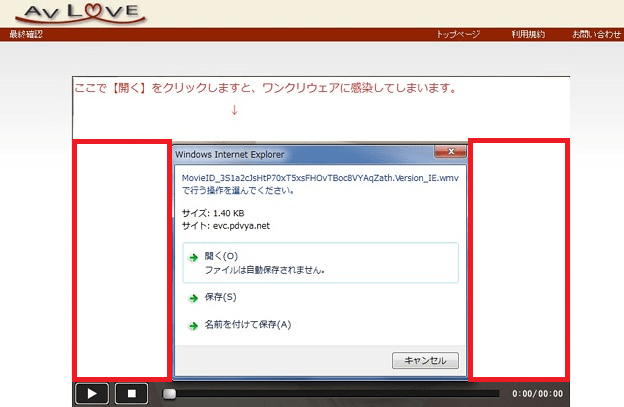Click green arrow icon beside 開く(O)
Screen dimensions: 624x407
[193, 258]
